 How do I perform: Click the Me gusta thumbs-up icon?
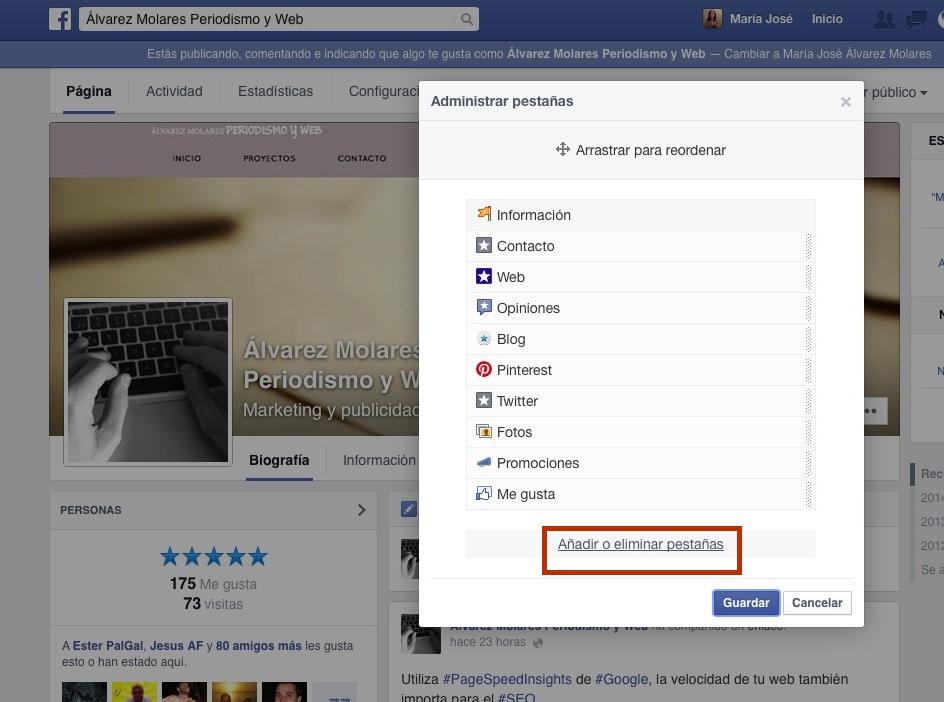click(x=484, y=494)
